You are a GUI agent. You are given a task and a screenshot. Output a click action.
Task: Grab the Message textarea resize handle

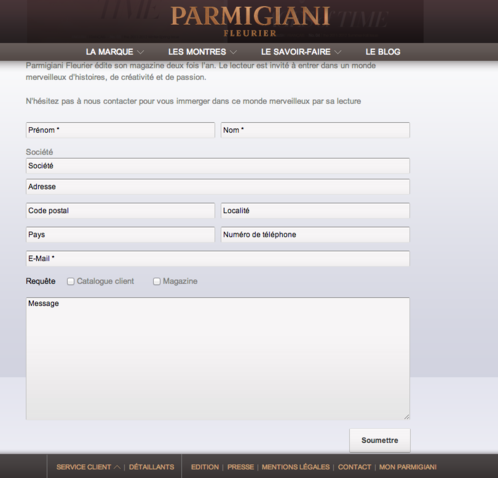[x=407, y=416]
